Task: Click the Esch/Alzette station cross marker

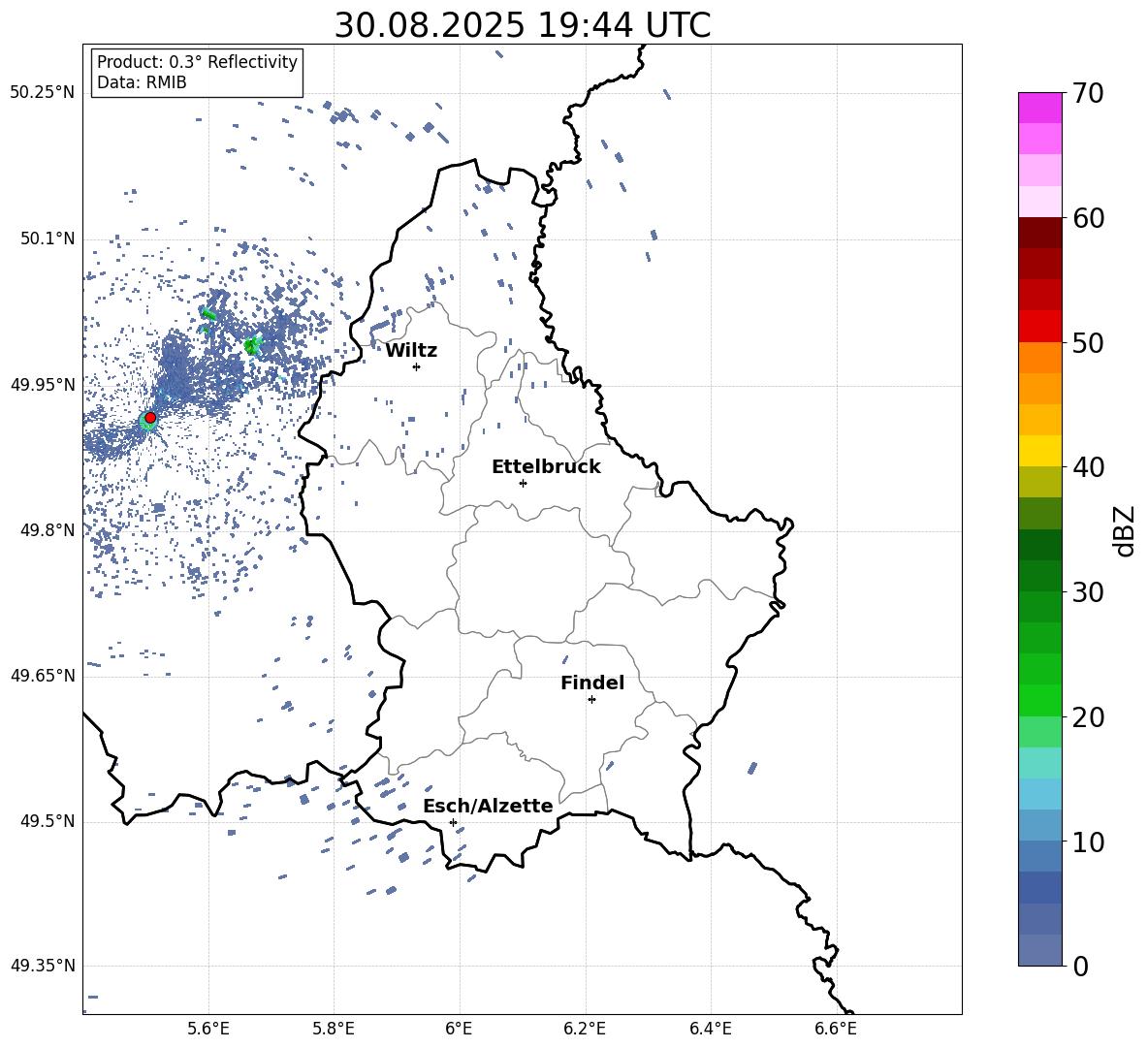Action: (x=453, y=822)
